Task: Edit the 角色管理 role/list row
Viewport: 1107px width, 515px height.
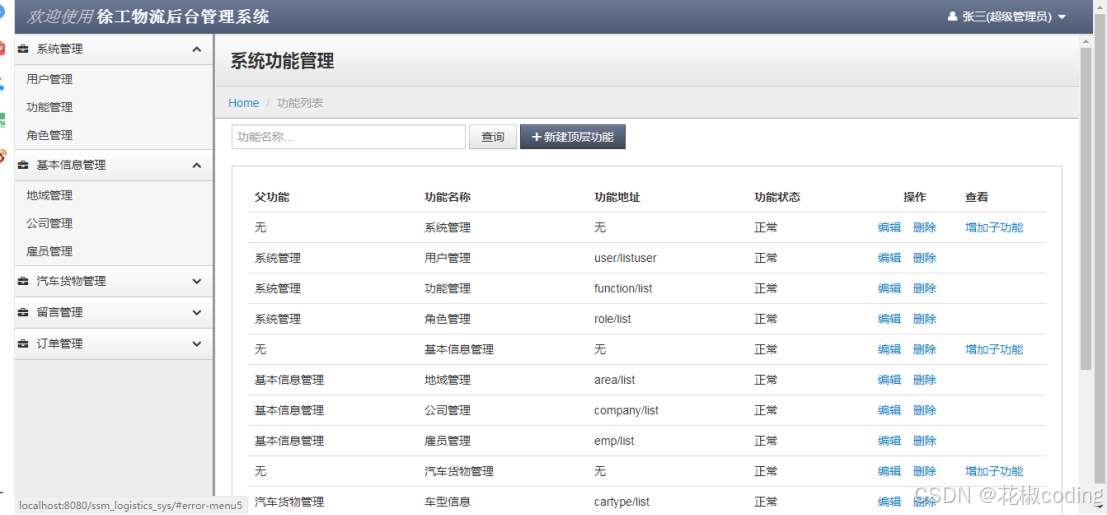Action: click(890, 319)
